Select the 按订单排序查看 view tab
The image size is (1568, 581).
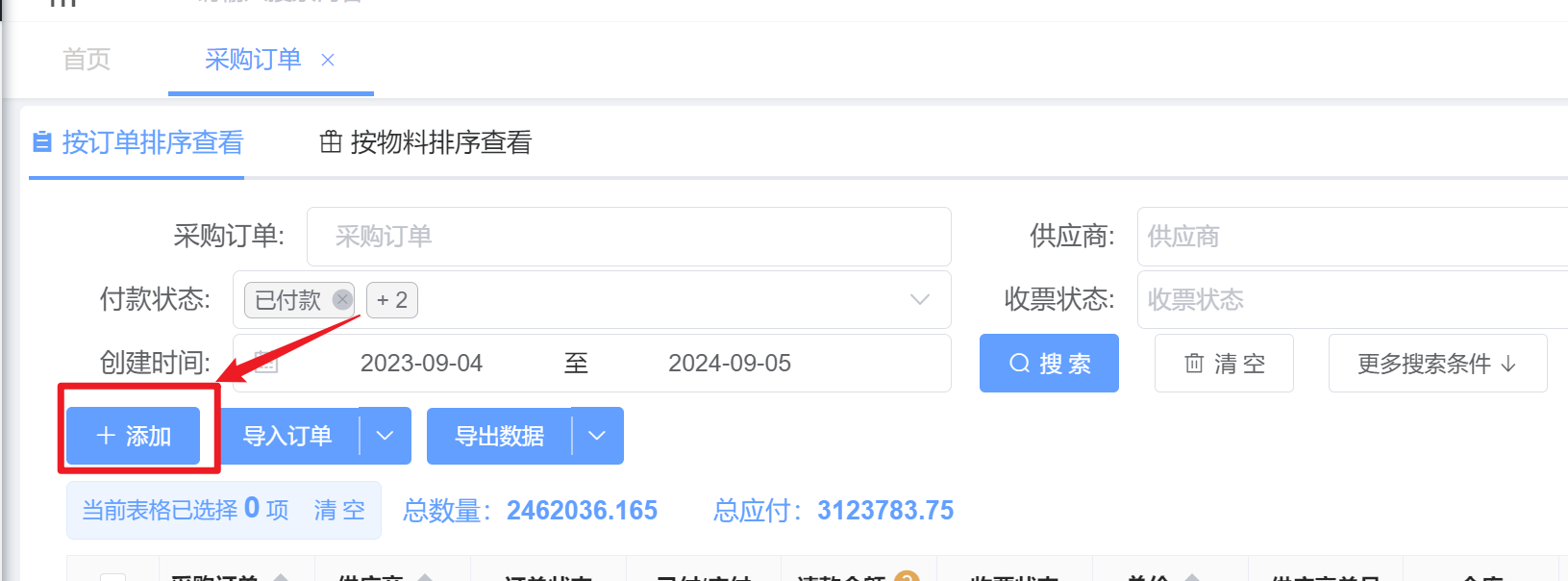[137, 142]
